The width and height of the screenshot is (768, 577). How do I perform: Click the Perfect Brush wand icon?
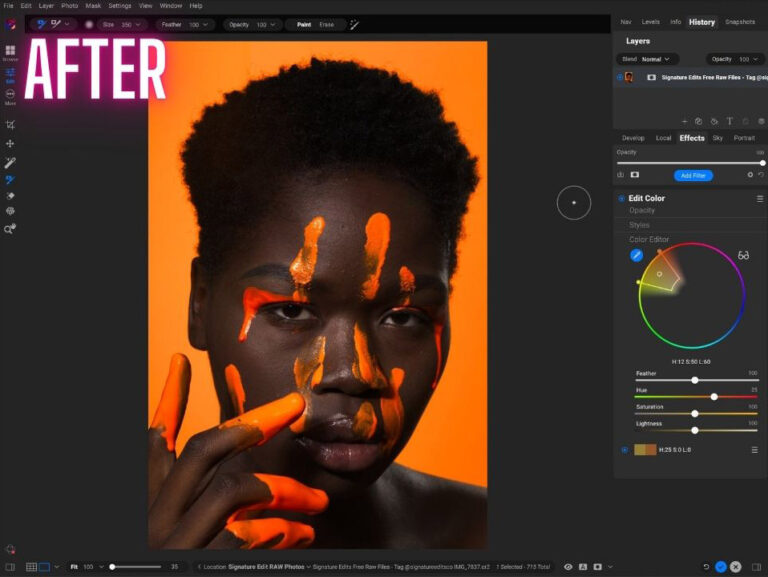(355, 24)
